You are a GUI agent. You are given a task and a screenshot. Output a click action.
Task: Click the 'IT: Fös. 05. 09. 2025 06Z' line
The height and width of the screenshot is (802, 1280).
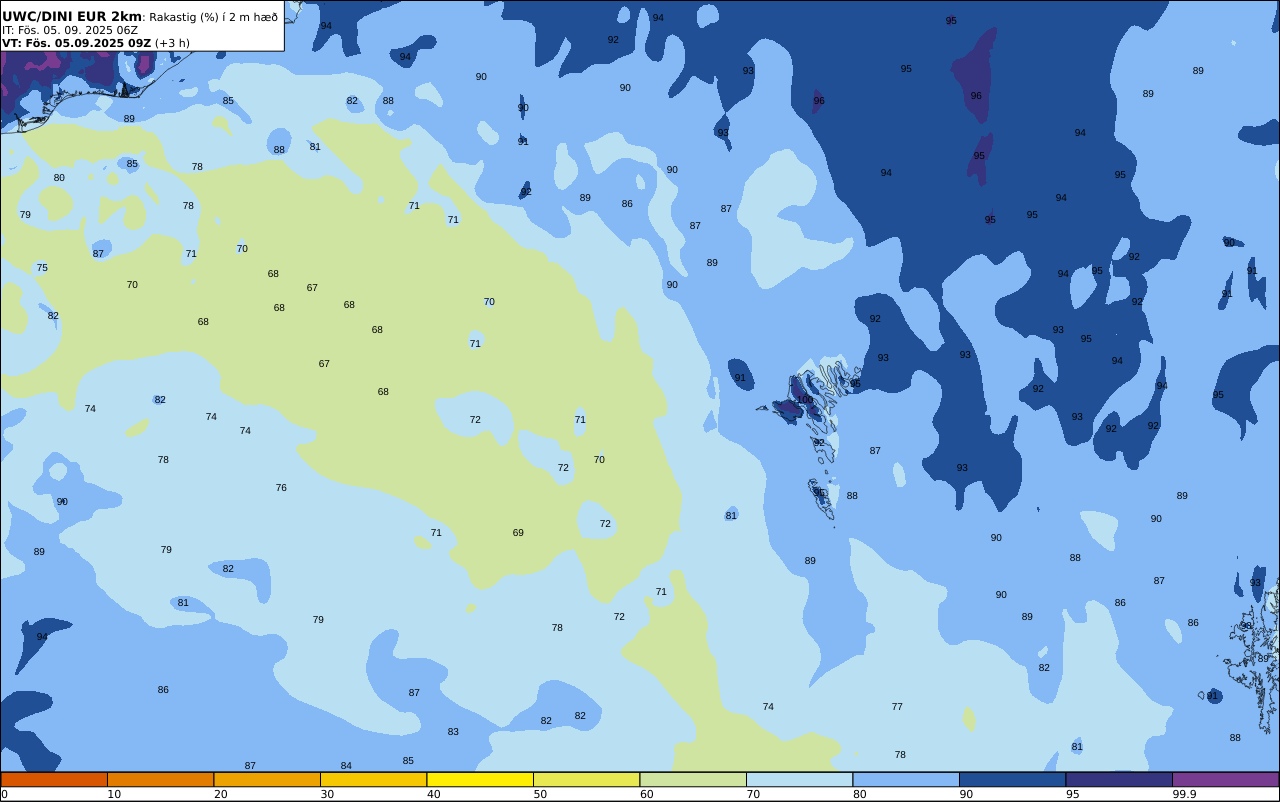click(68, 30)
